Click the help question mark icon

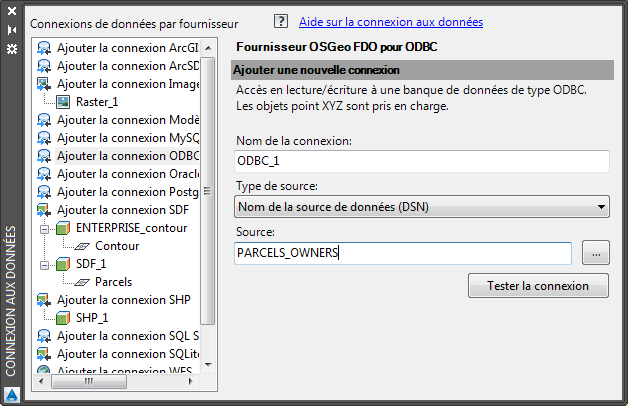point(280,21)
